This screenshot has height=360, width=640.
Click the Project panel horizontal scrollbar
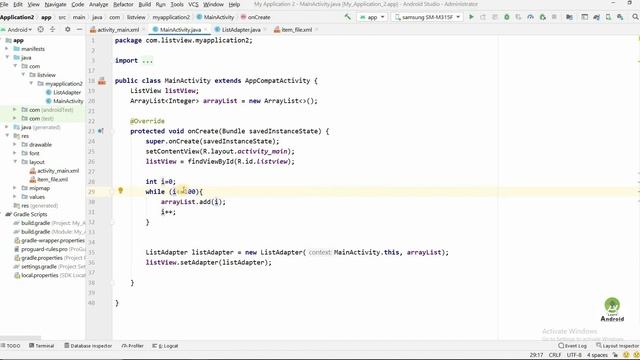coord(20,338)
